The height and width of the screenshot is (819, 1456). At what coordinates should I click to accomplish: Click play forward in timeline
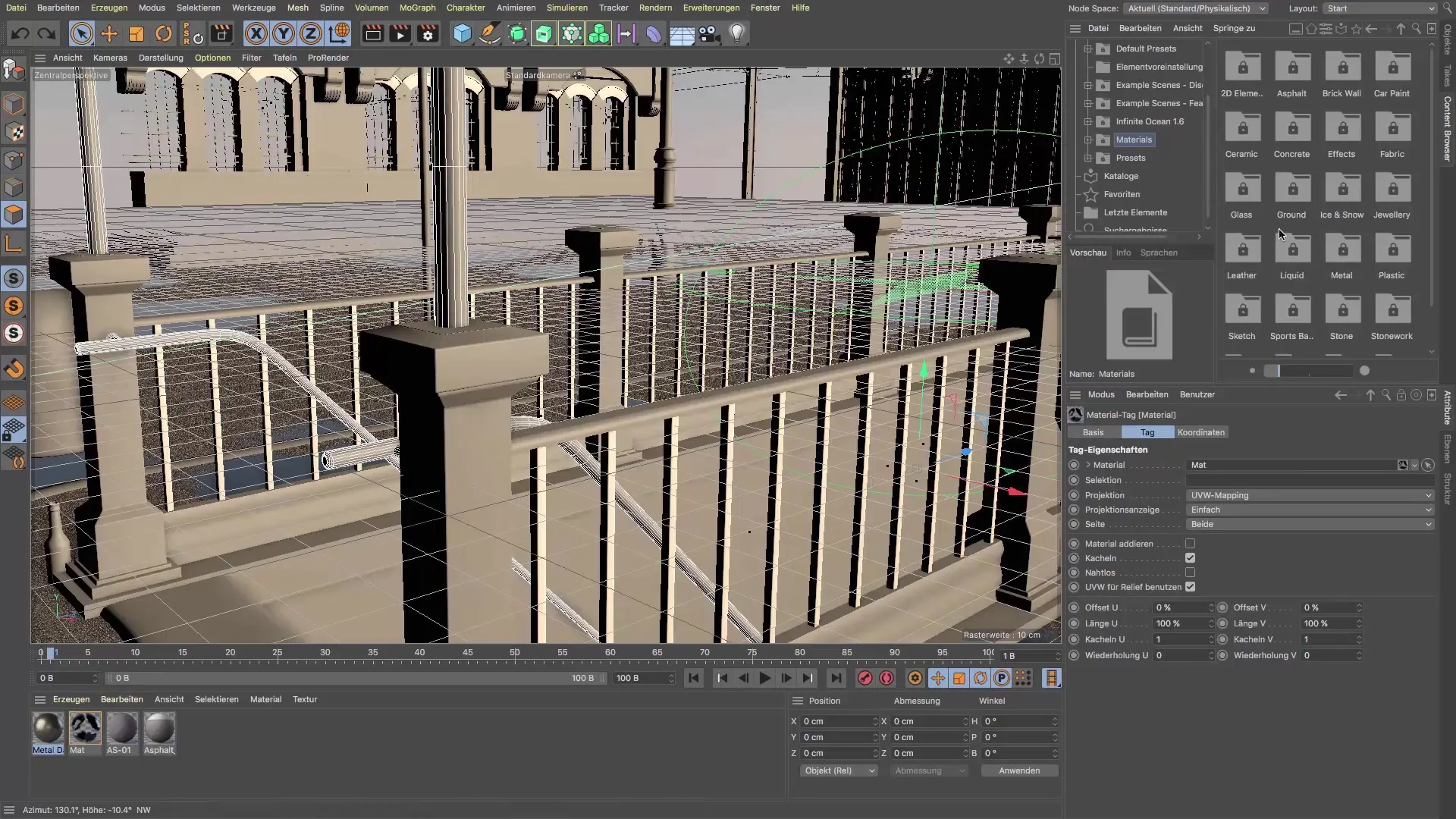tap(765, 678)
